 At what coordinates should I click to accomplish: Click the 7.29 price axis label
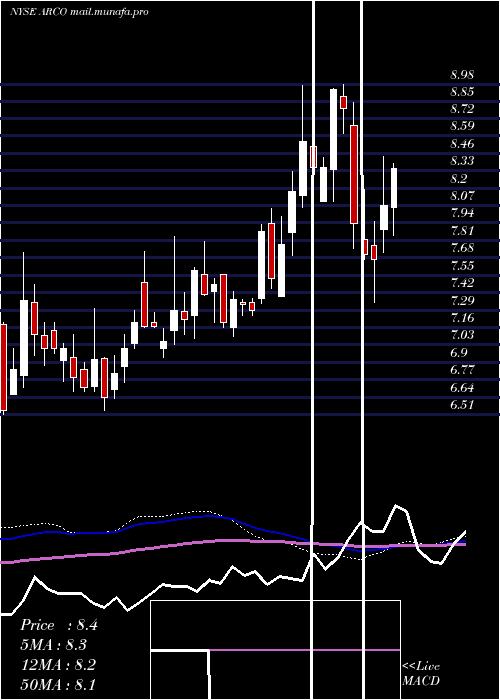462,300
